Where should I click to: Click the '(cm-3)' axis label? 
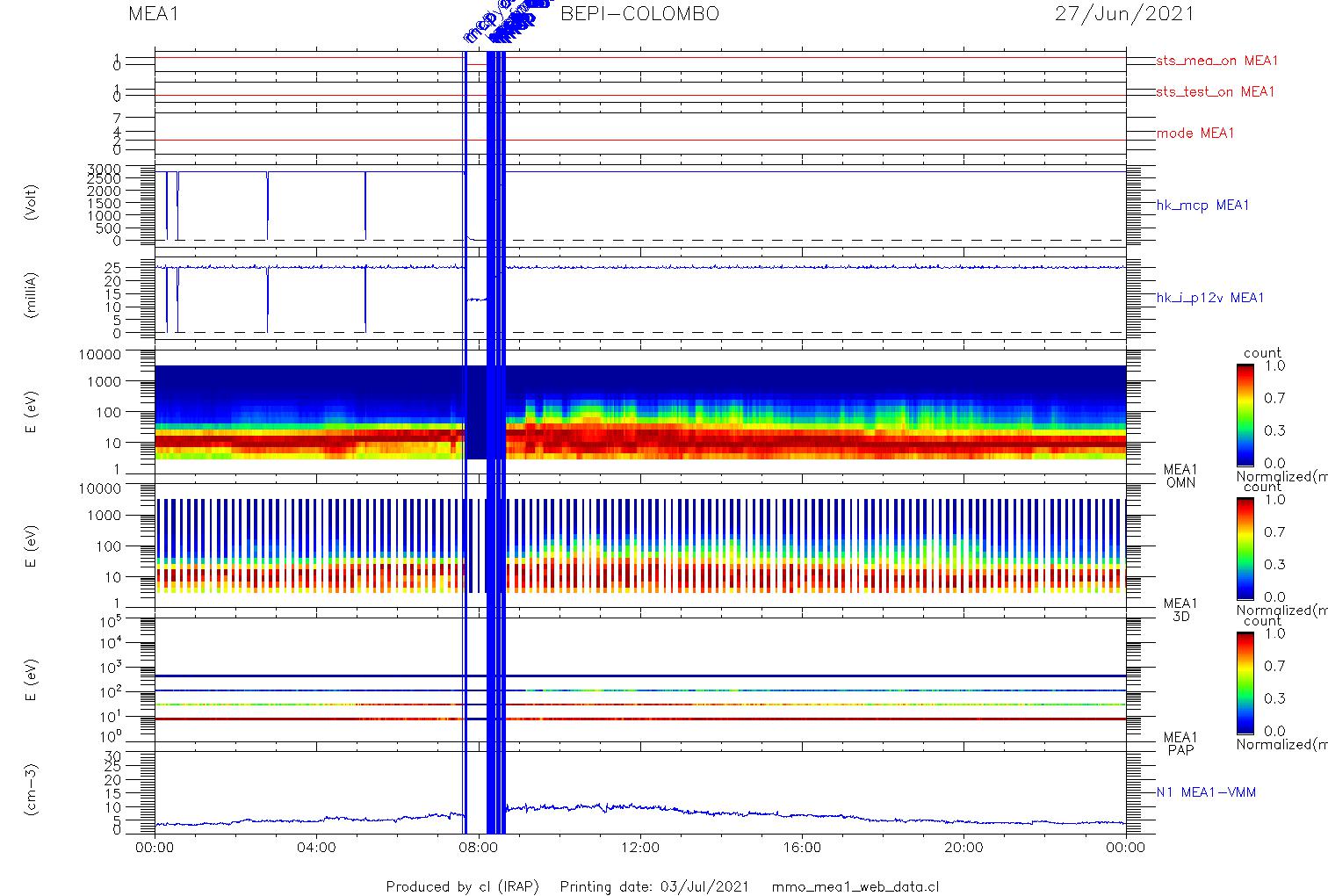pyautogui.click(x=32, y=790)
